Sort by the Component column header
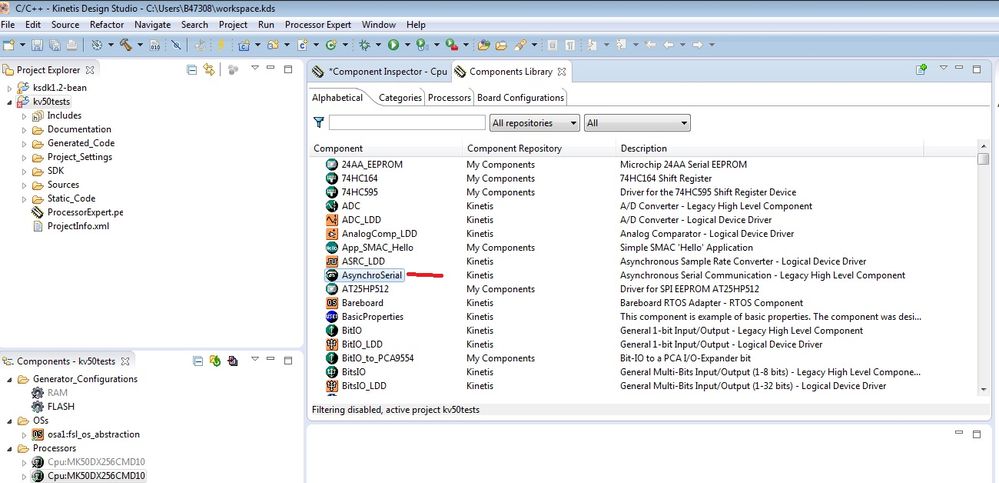The image size is (999, 483). (x=385, y=148)
